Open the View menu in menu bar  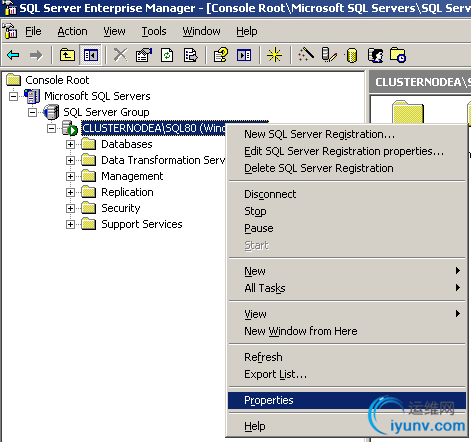tap(114, 31)
